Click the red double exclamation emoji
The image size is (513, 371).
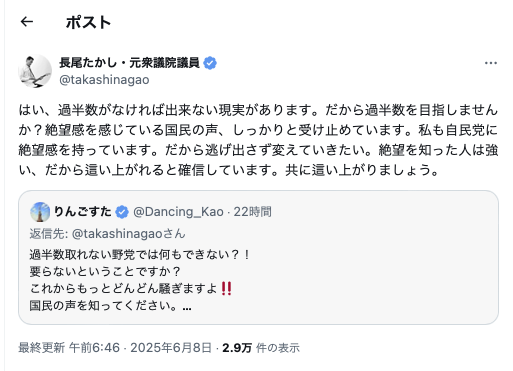(226, 288)
